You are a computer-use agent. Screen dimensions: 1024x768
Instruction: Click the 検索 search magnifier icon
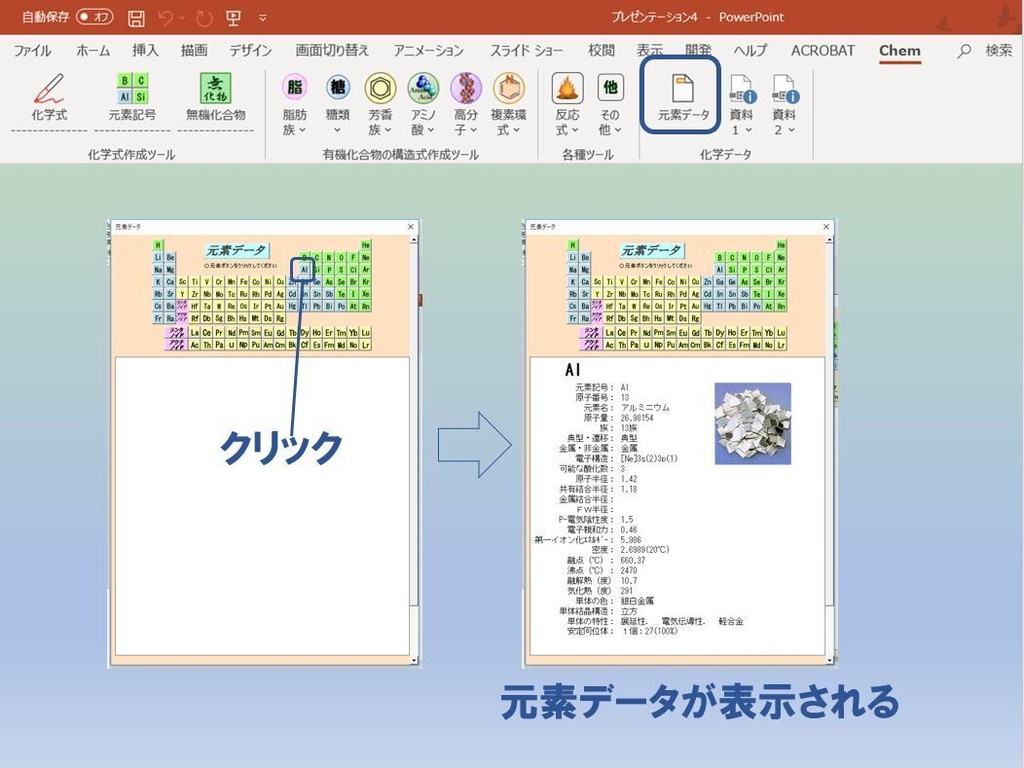pyautogui.click(x=963, y=51)
